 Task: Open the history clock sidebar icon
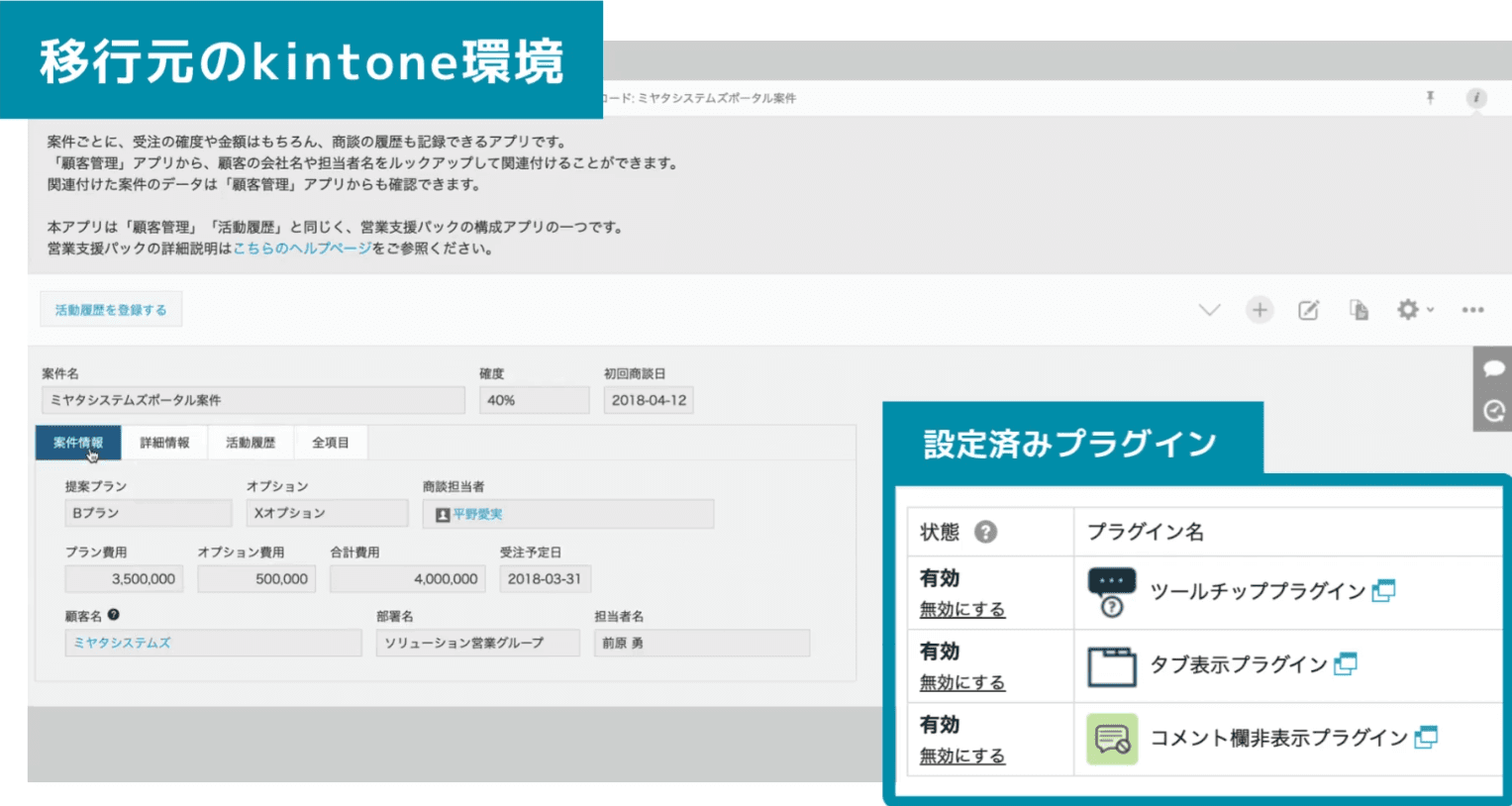[1493, 410]
